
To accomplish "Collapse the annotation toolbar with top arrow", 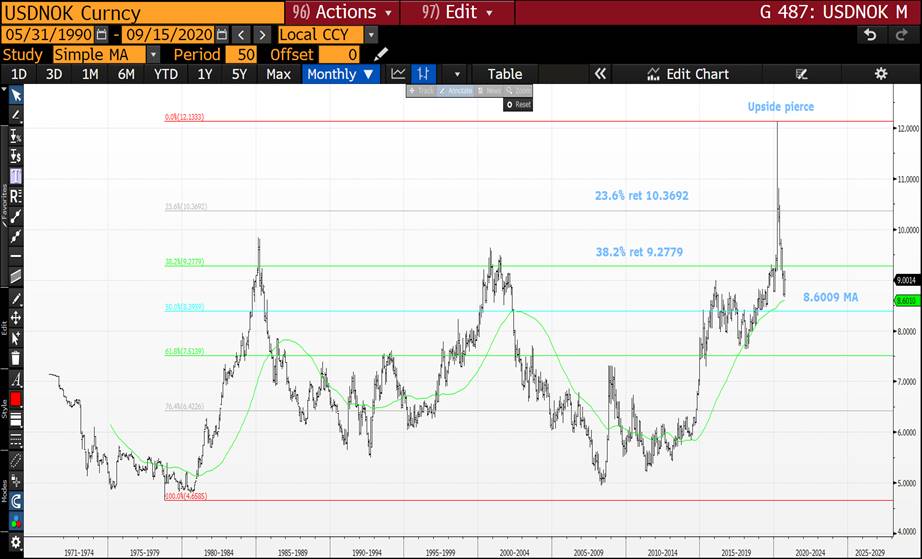I will click(4, 89).
